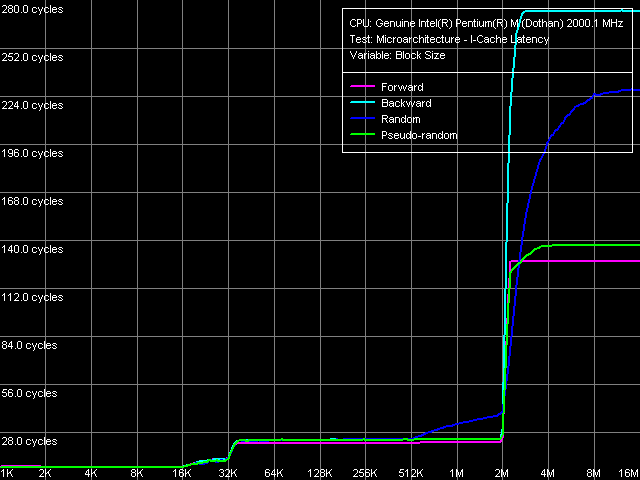
Task: Select the Pseudo-random legend label
Action: coord(419,135)
